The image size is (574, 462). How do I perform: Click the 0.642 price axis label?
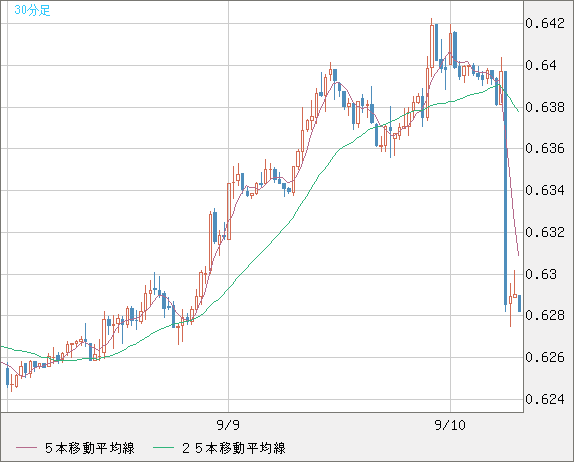[x=545, y=23]
